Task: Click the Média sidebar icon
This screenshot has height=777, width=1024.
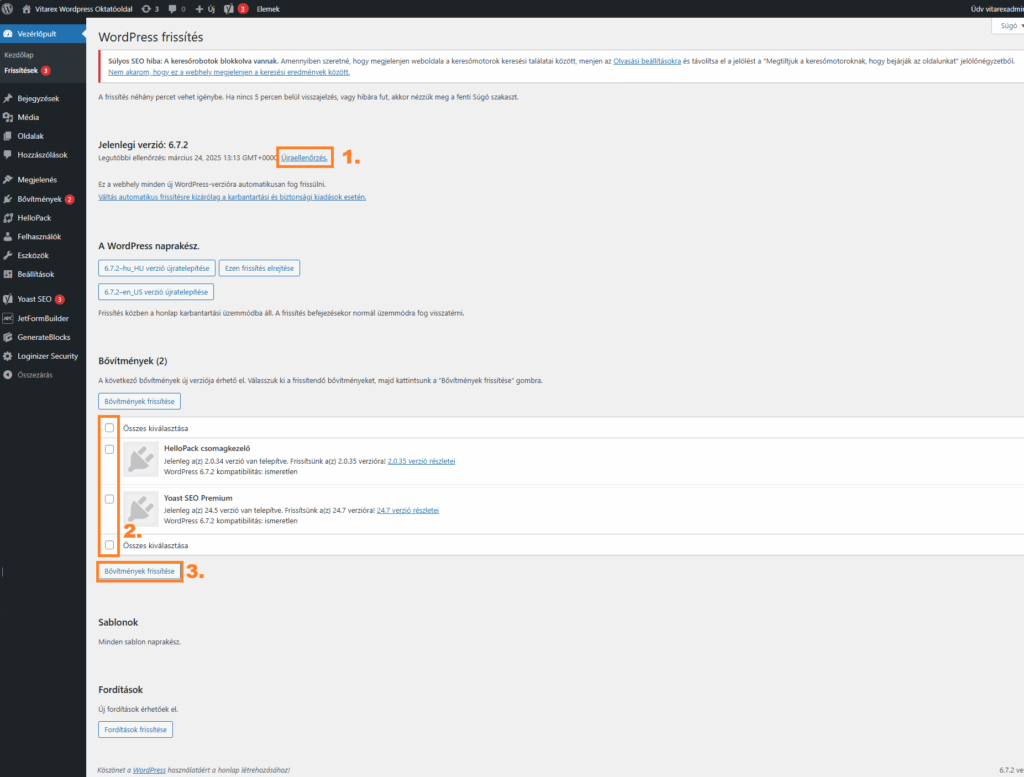Action: (9, 117)
